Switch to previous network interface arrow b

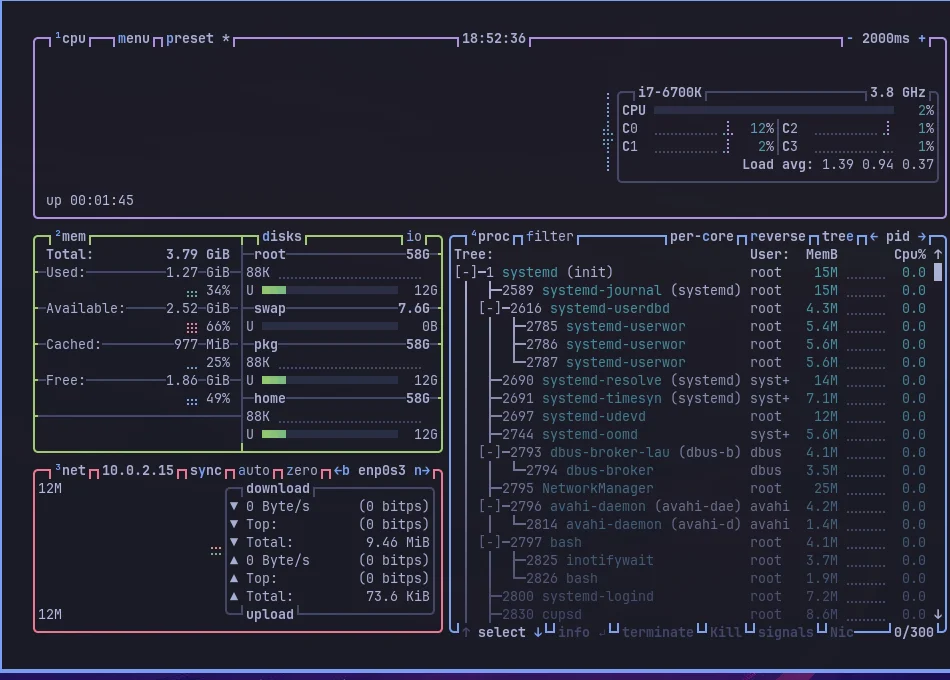pos(342,471)
